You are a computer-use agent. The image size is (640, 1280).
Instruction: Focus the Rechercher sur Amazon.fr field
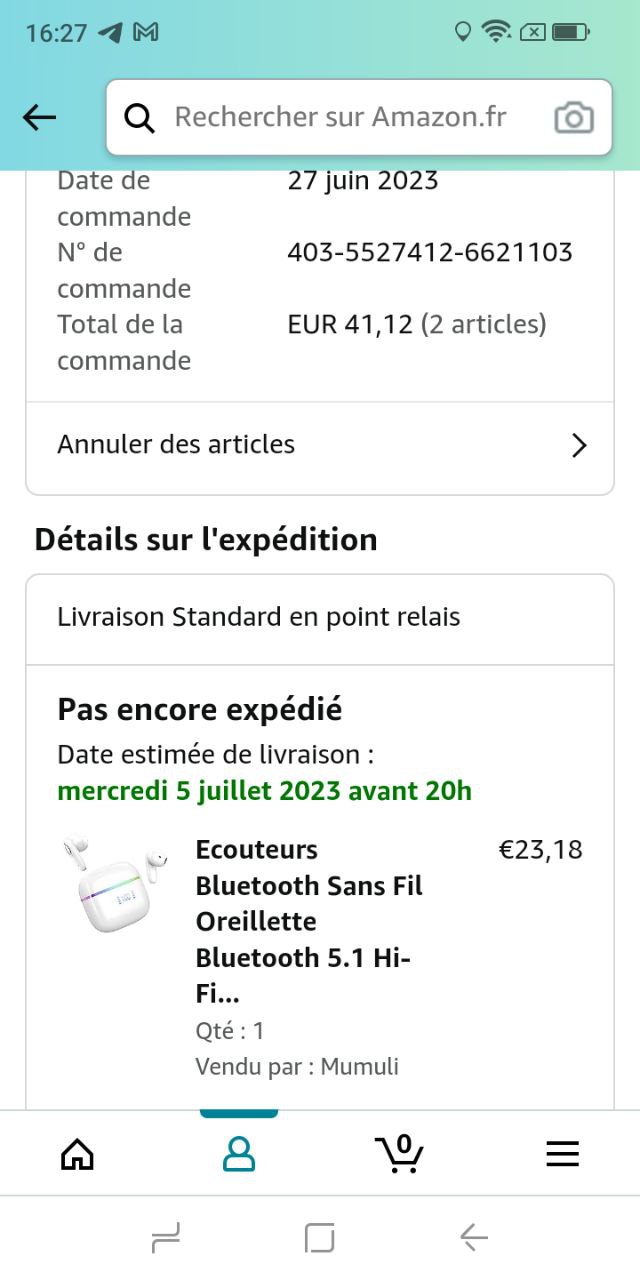[340, 117]
